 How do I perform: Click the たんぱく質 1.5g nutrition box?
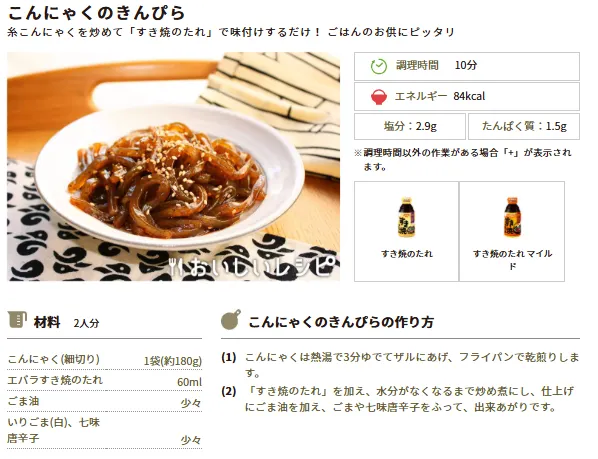click(524, 126)
